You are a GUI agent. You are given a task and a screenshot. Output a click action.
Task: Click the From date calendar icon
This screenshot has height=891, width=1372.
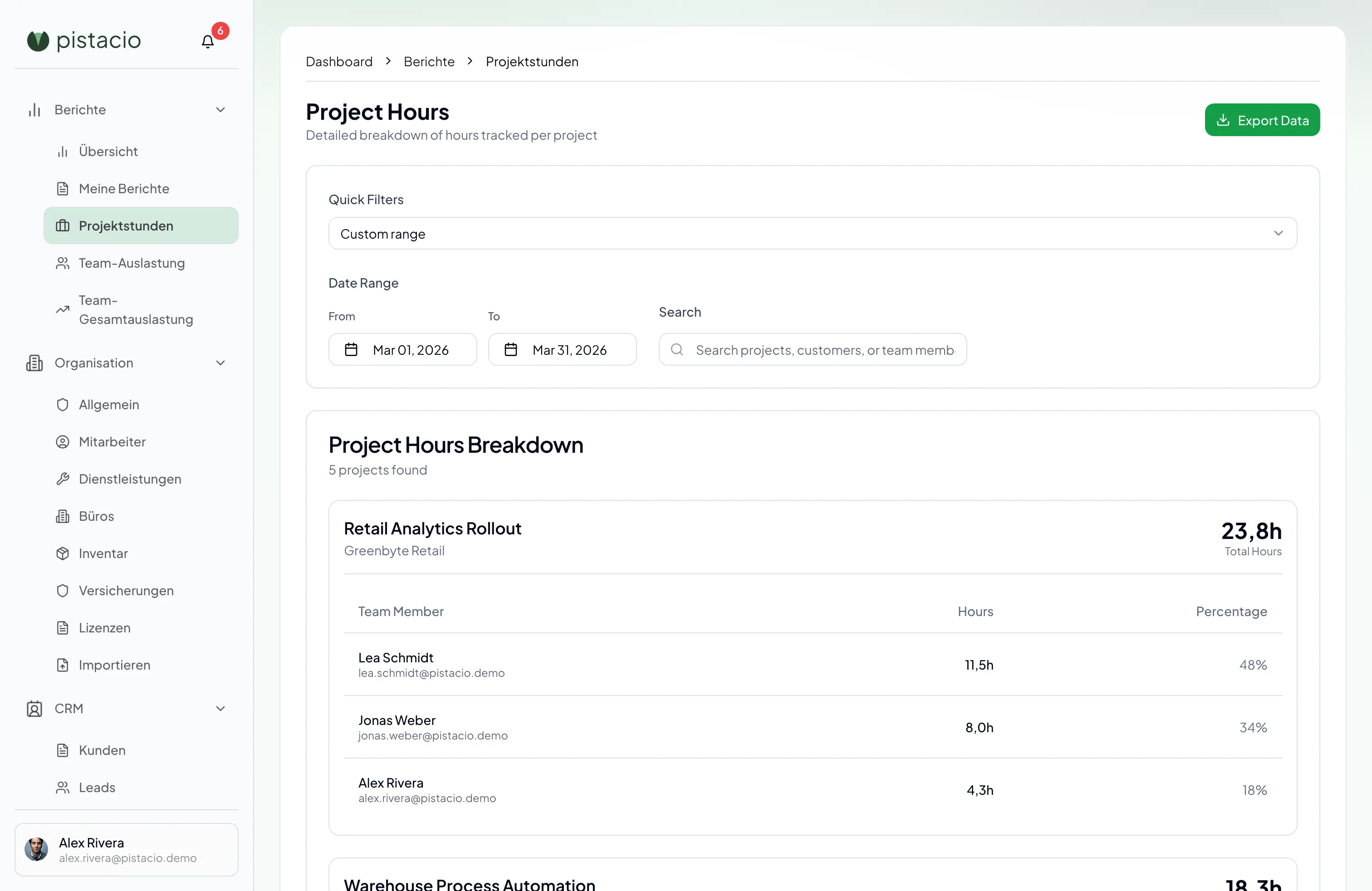[x=351, y=350]
